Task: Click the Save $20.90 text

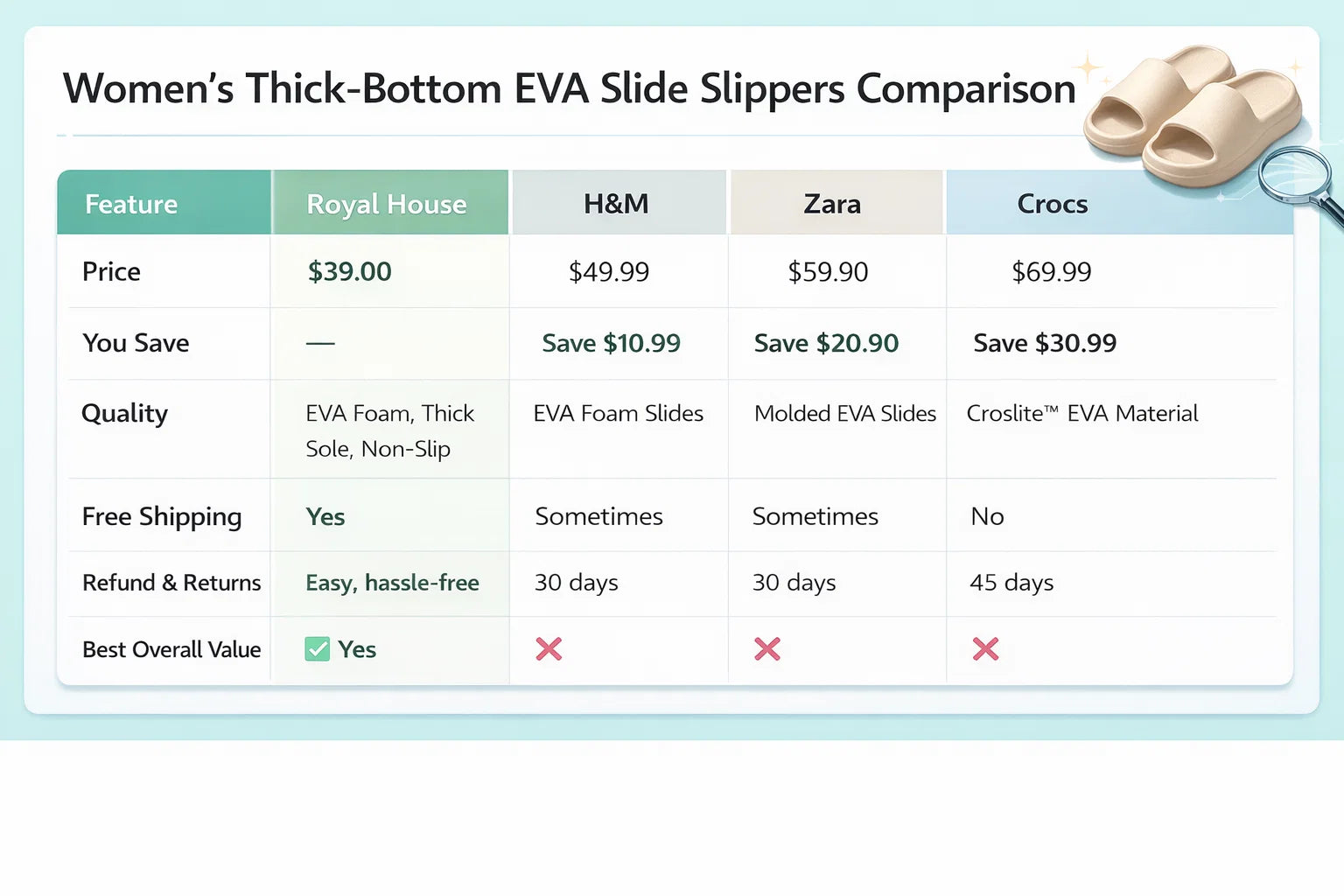Action: (826, 343)
